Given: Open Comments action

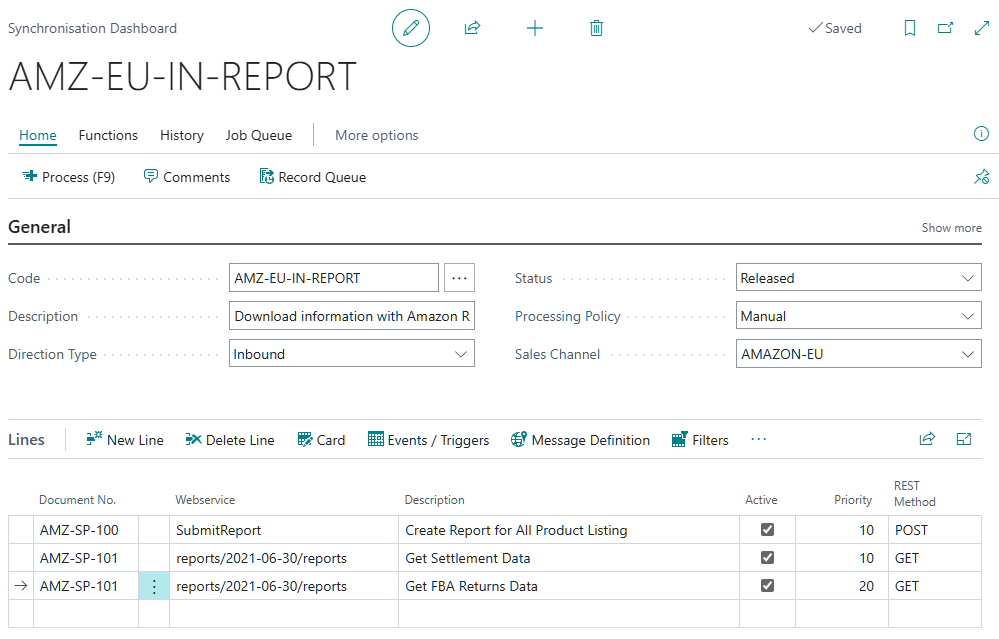Looking at the screenshot, I should pos(187,177).
